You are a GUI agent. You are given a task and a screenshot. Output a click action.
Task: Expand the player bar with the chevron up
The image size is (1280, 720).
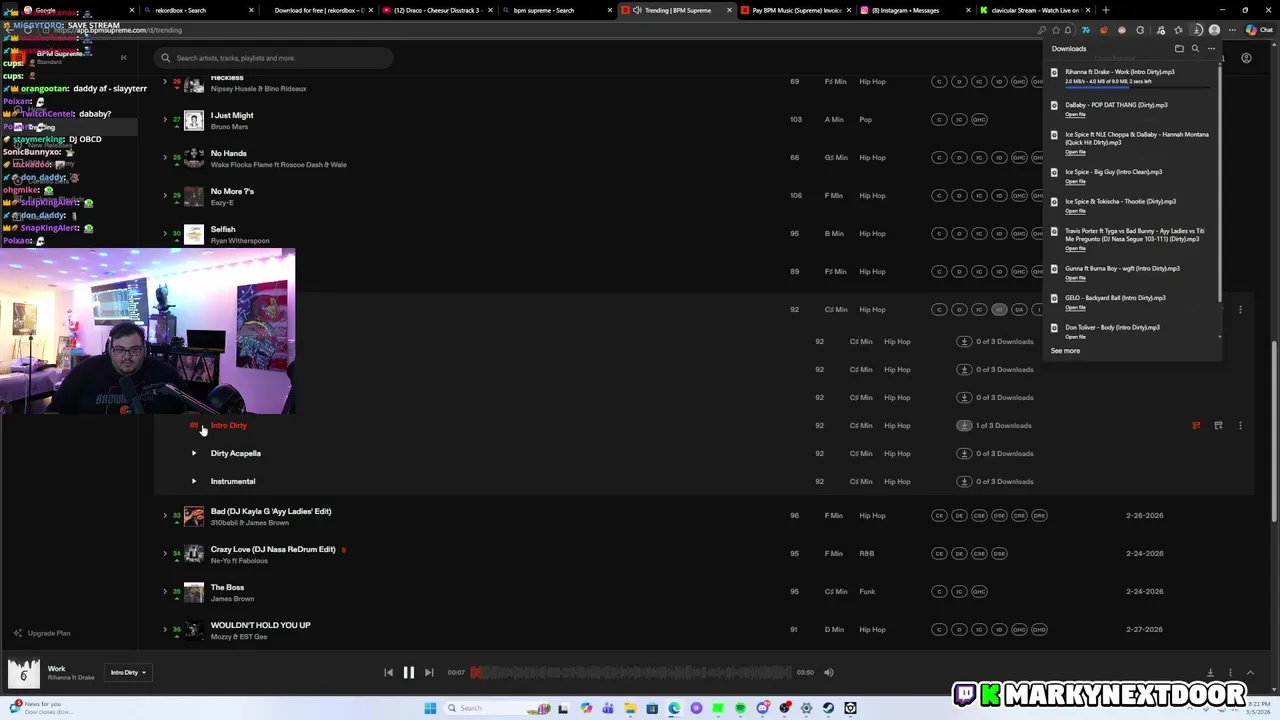coord(1249,672)
